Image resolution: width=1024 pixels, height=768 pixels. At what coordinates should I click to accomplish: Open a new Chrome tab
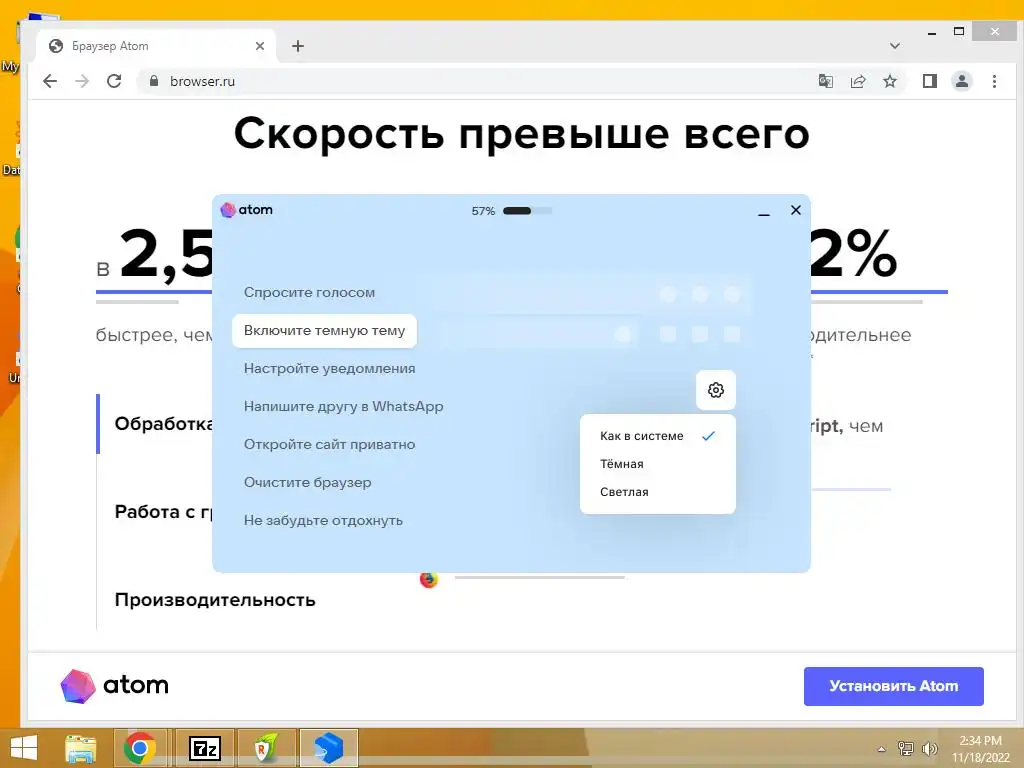tap(298, 46)
